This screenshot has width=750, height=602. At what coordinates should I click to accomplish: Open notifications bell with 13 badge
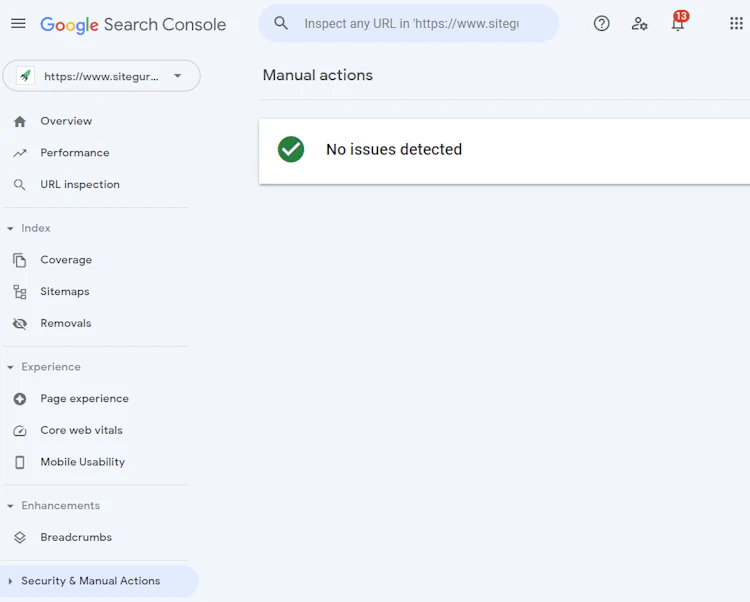coord(678,22)
